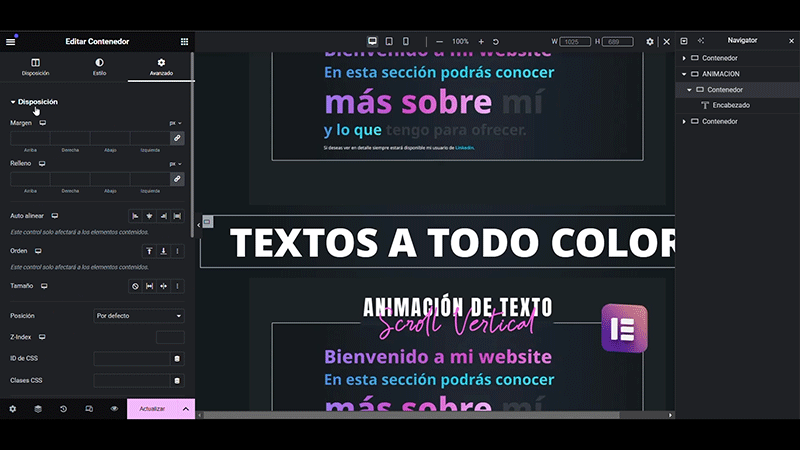Expand the ANIMACION item in Navigator
Screen dimensions: 800x450
point(684,74)
